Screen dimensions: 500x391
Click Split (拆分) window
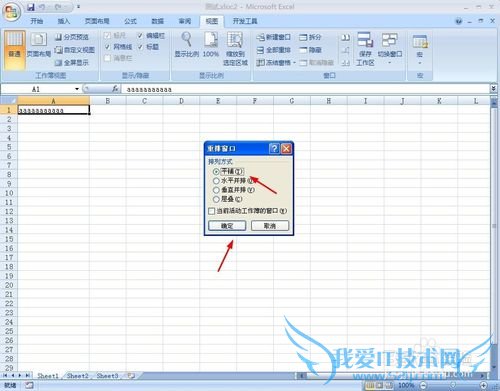pos(310,37)
